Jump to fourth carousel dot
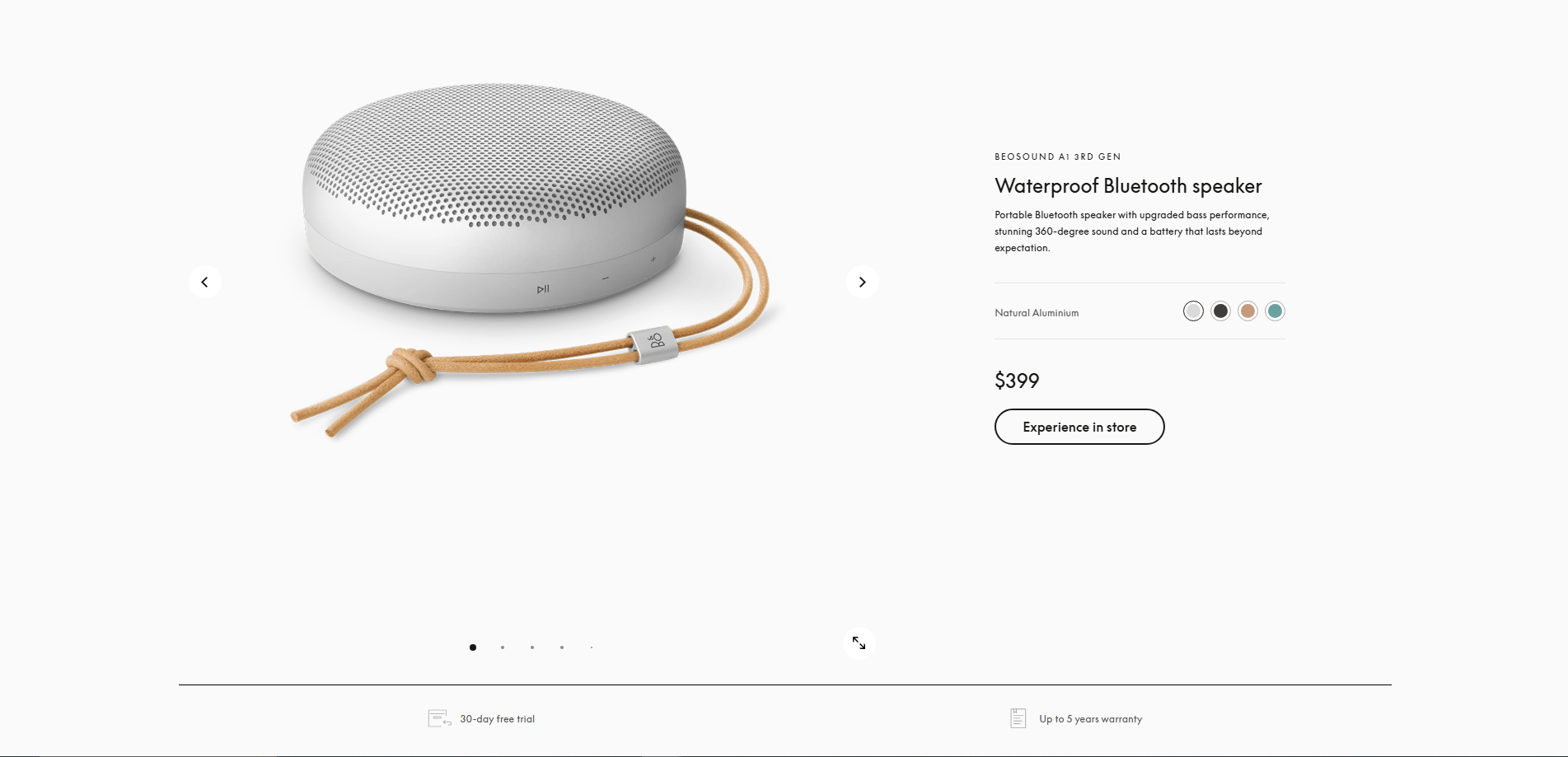This screenshot has width=1568, height=757. click(x=562, y=647)
